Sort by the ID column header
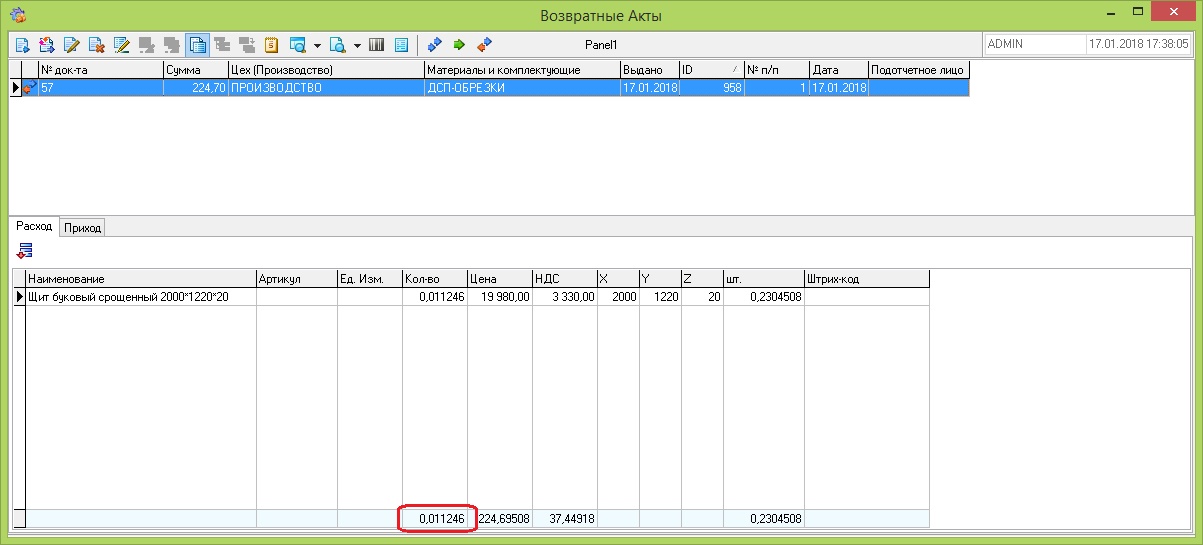Viewport: 1203px width, 545px height. (710, 70)
